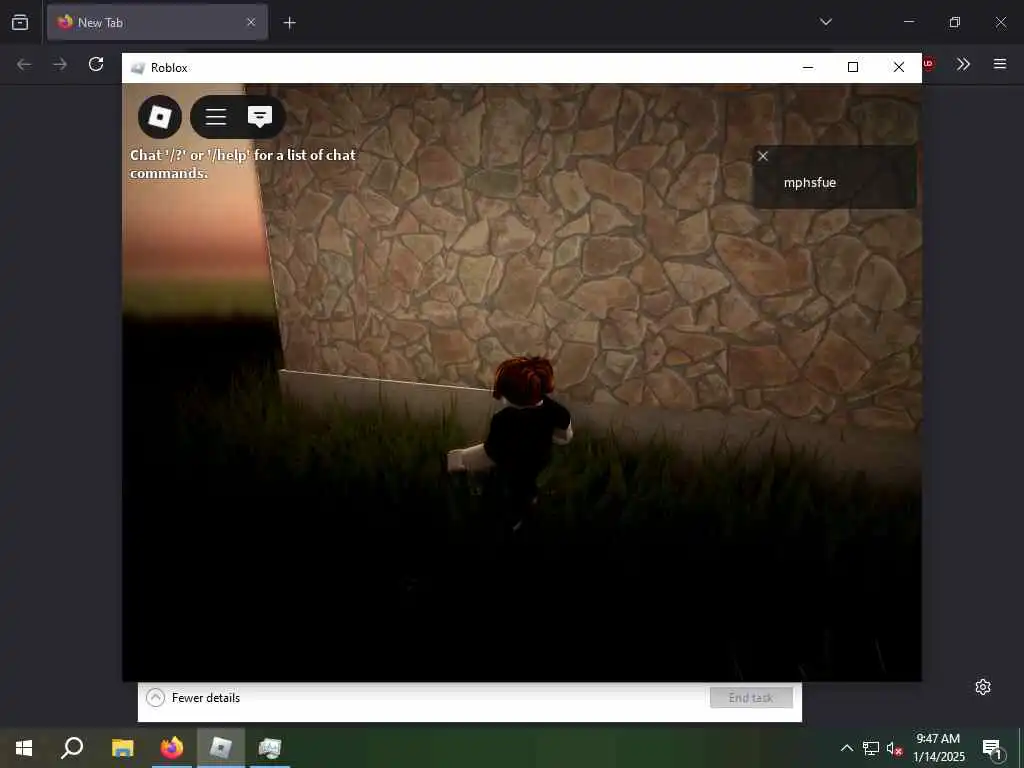Viewport: 1024px width, 768px height.
Task: Open Windows taskbar search
Action: (x=72, y=748)
